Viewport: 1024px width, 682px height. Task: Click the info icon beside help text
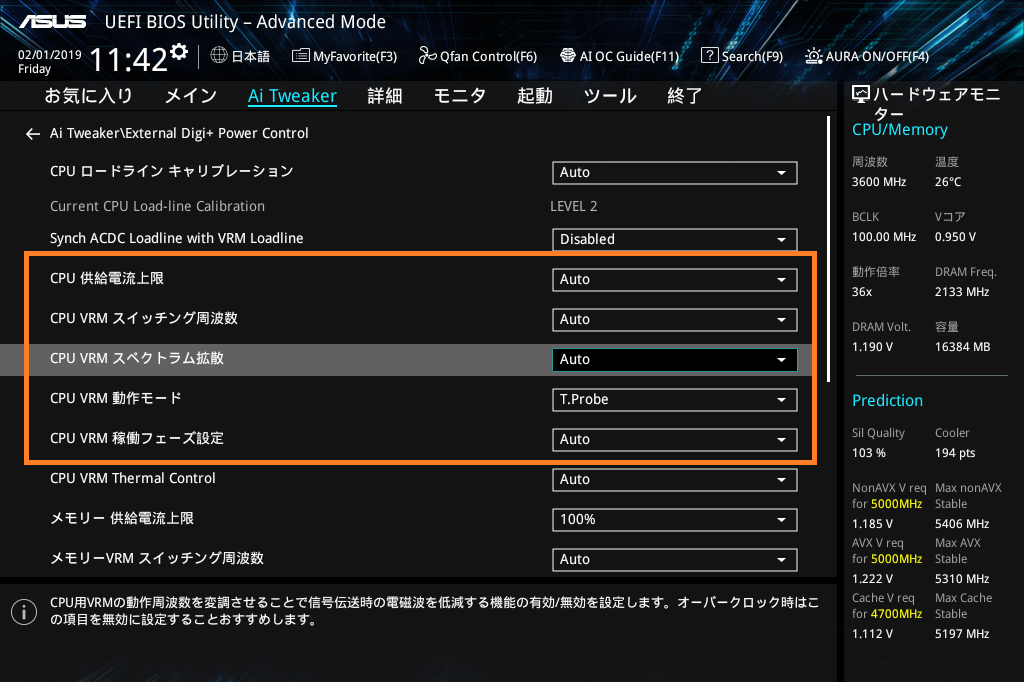(x=24, y=612)
